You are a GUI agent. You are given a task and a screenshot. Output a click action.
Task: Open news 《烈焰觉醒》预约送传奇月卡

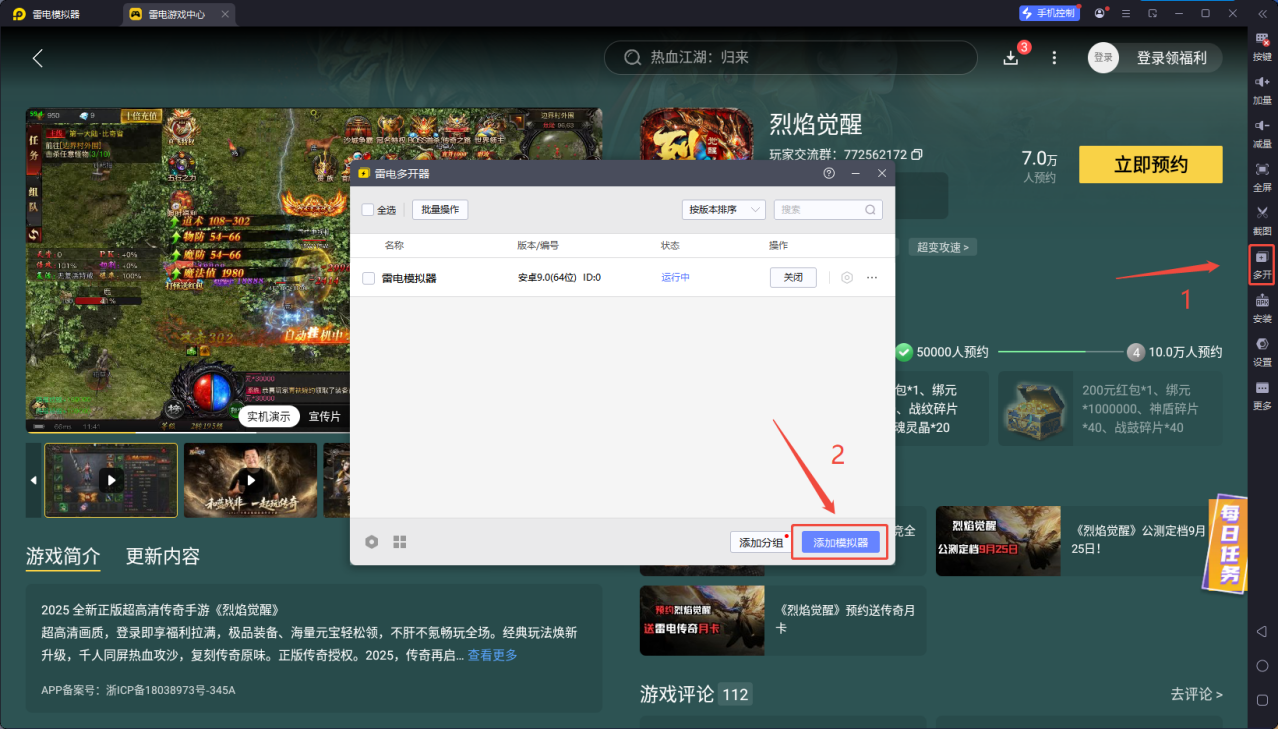(783, 620)
